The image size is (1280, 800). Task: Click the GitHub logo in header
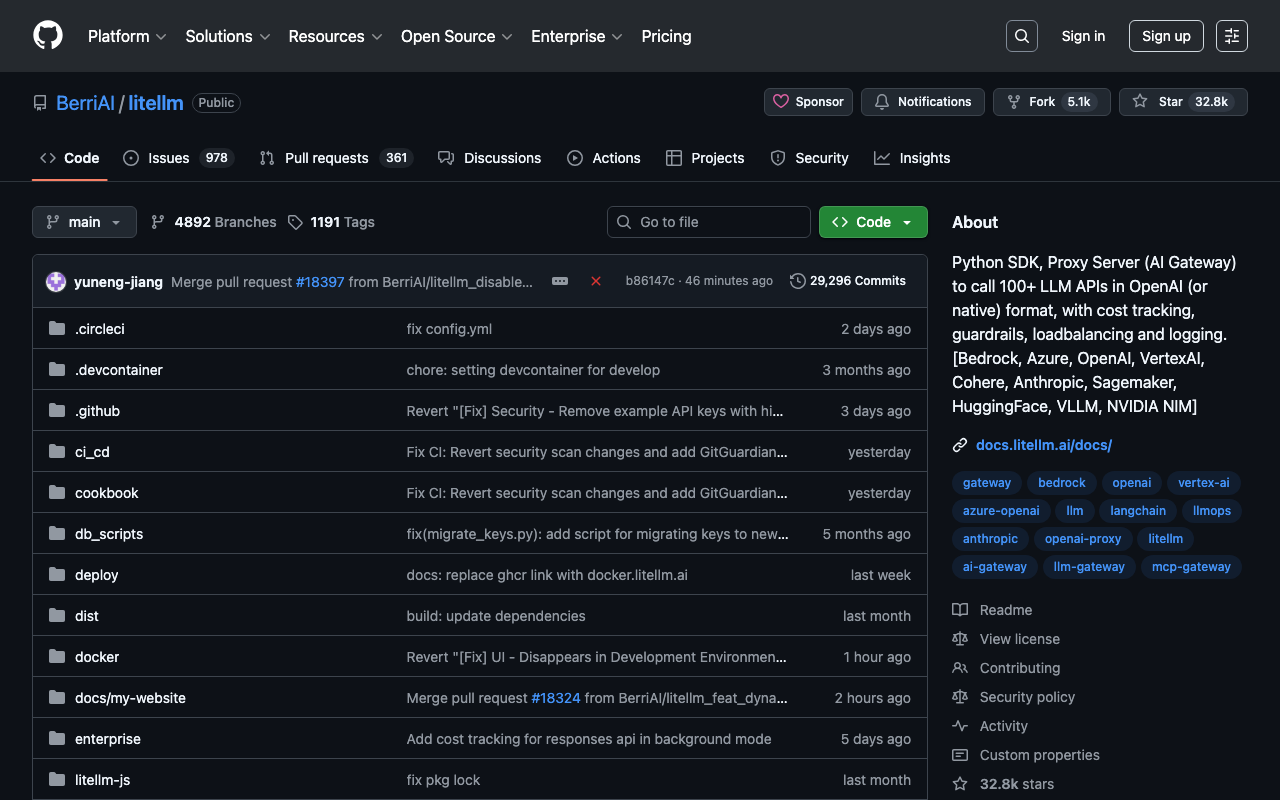[48, 36]
